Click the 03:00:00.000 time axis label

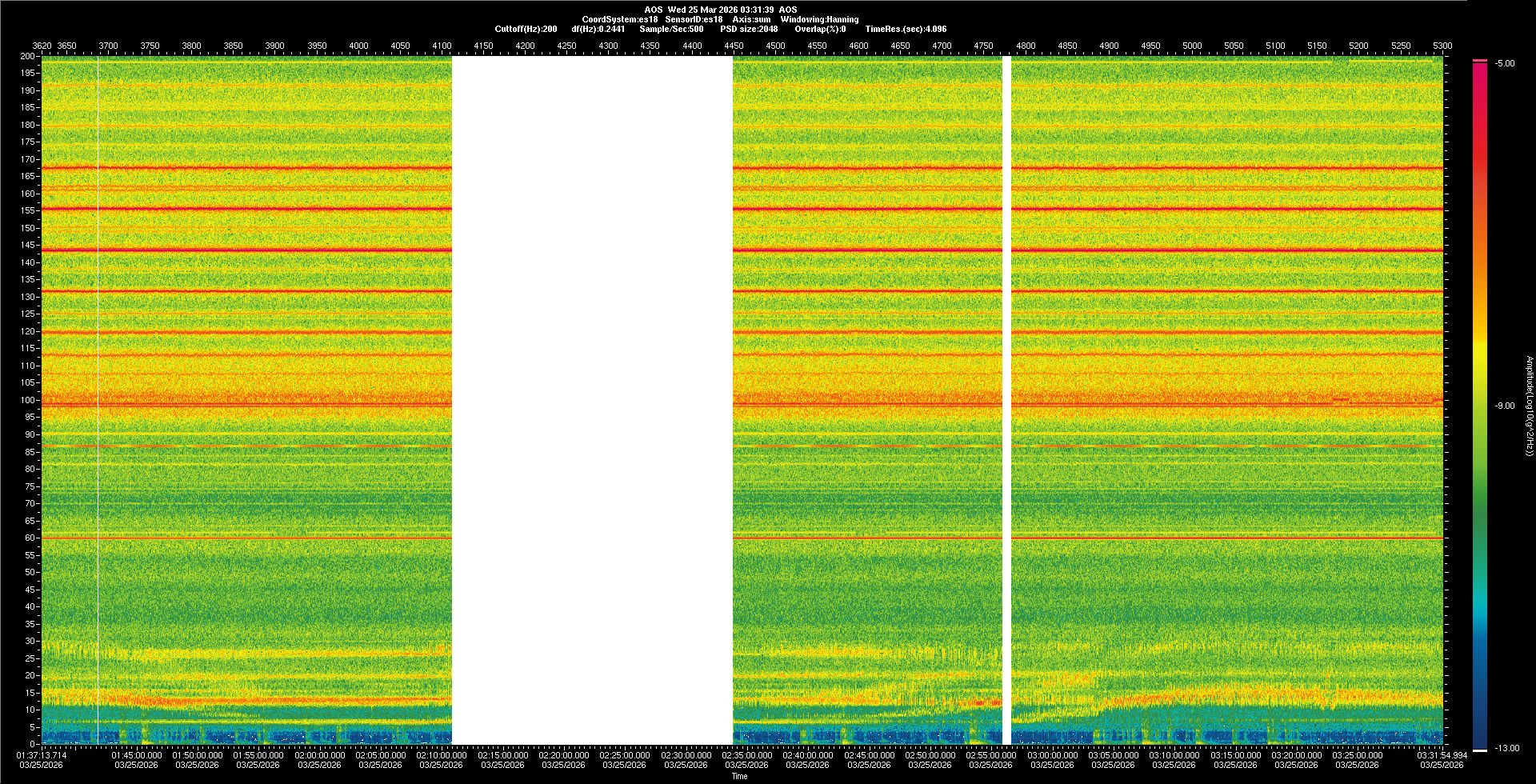click(x=1052, y=755)
